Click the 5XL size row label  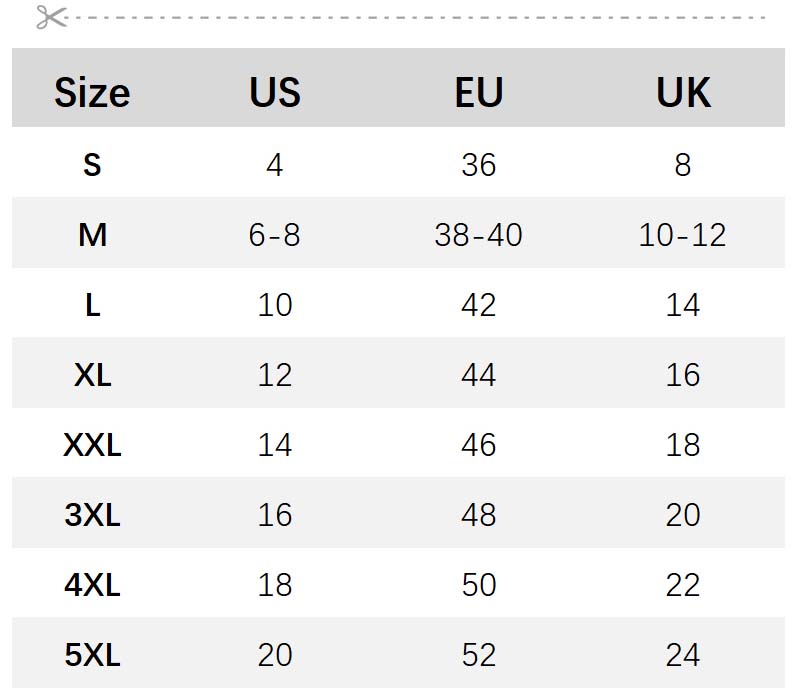[x=92, y=655]
